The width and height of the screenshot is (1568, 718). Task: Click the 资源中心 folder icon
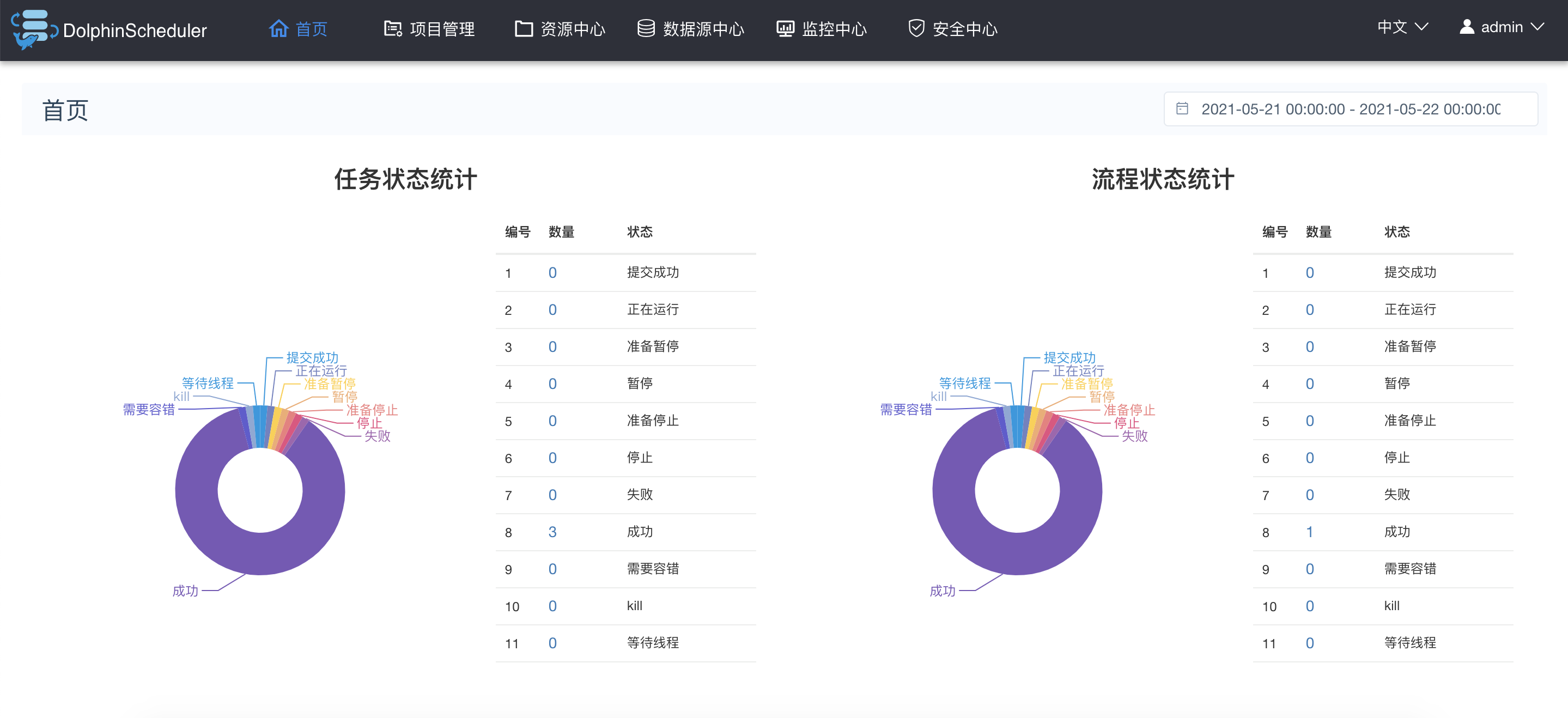(x=523, y=28)
